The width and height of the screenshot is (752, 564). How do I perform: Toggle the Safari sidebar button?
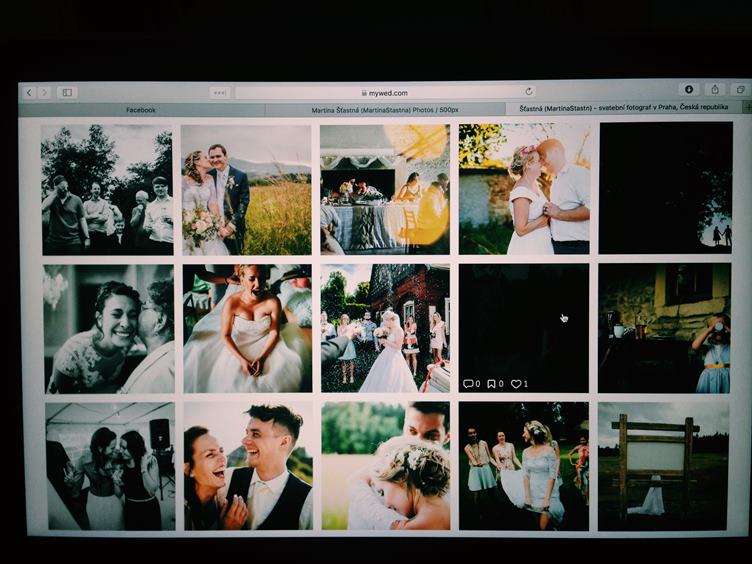(x=67, y=93)
